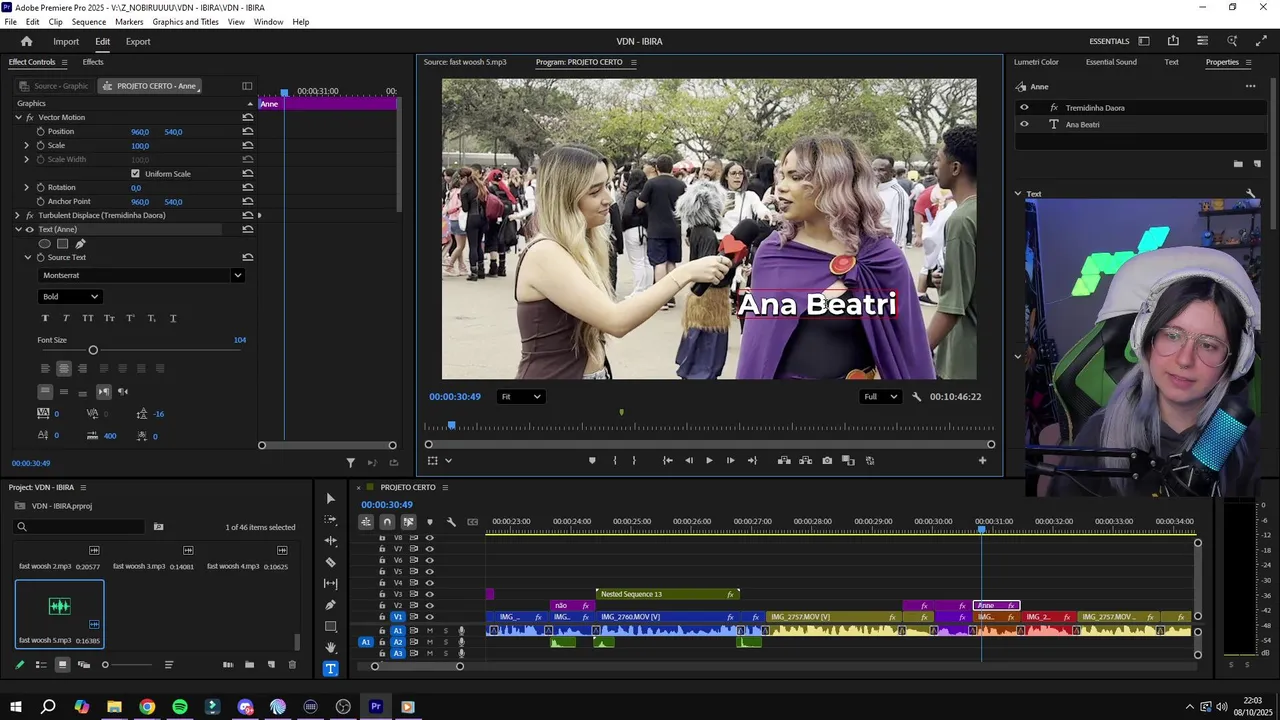Open the Sequence menu
This screenshot has height=720, width=1280.
click(x=89, y=22)
